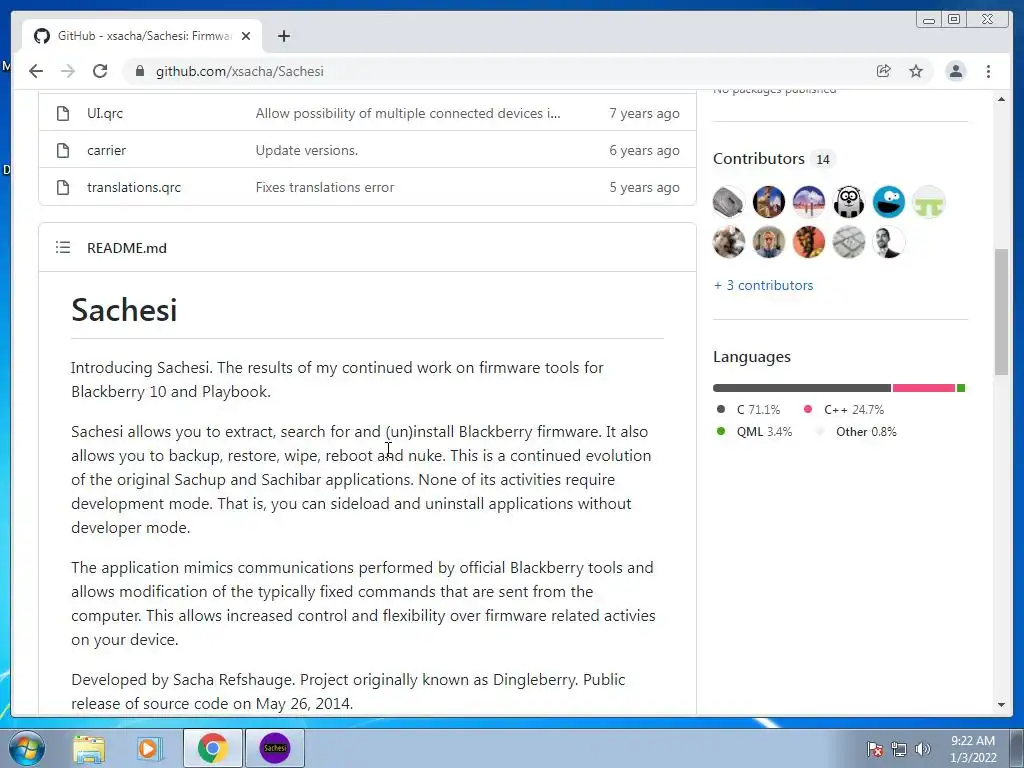Open the green pixel-art contributor avatar
The height and width of the screenshot is (768, 1024).
(929, 202)
